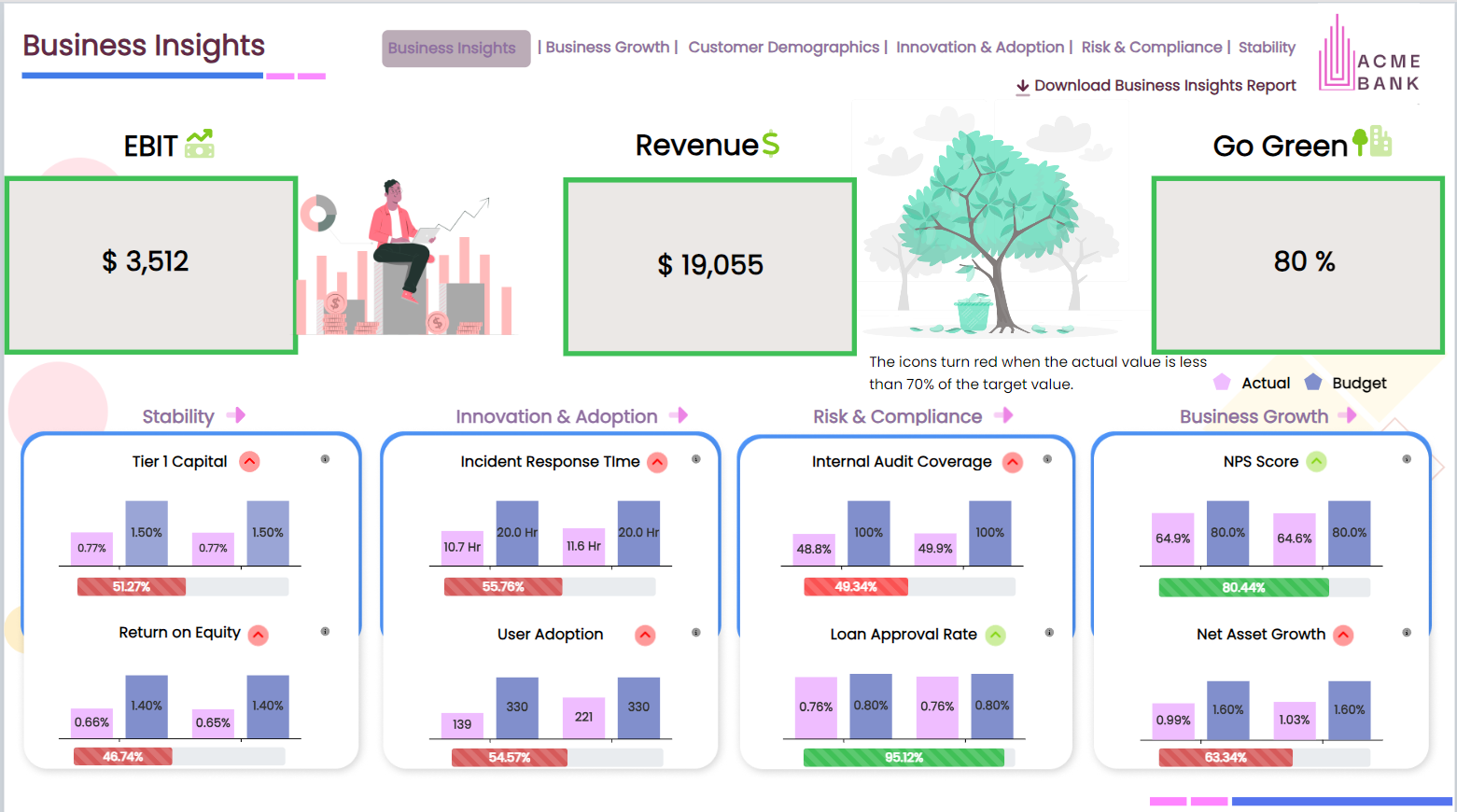Click User Adoption 54.57% progress bar
1457x812 pixels.
tap(557, 758)
